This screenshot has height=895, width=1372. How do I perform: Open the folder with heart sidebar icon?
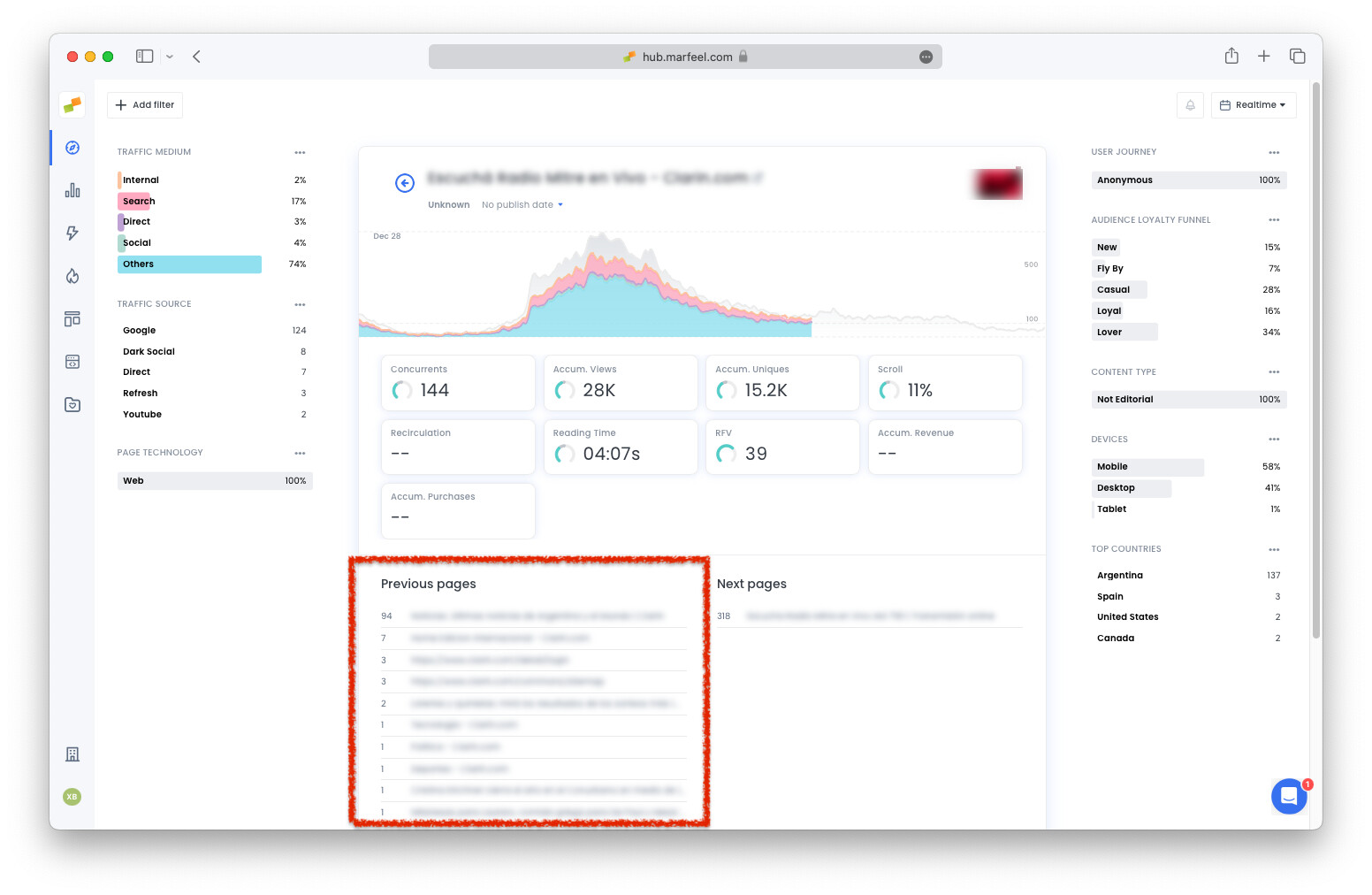click(x=72, y=404)
